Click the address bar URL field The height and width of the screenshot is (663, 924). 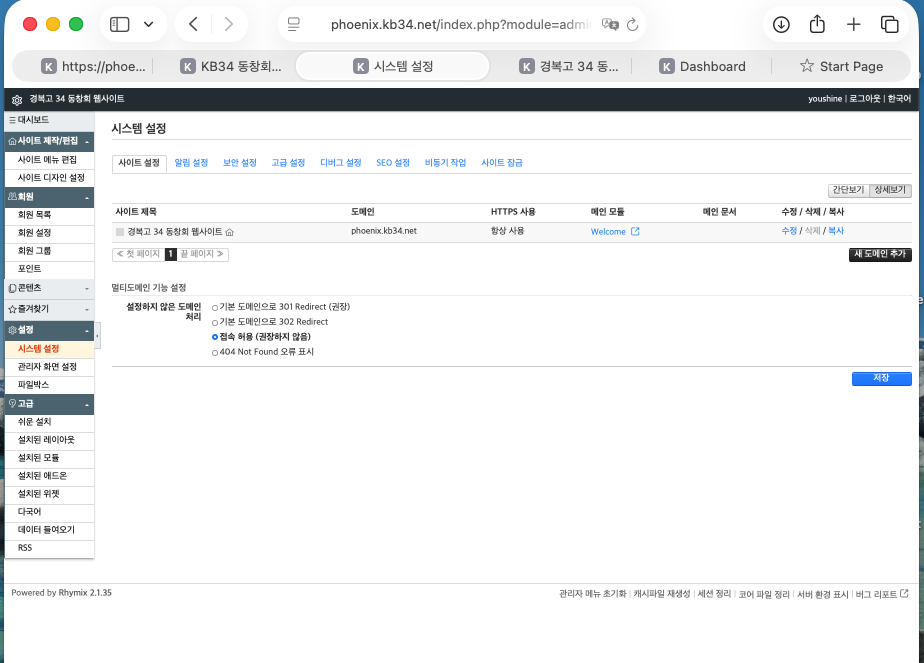pos(461,24)
